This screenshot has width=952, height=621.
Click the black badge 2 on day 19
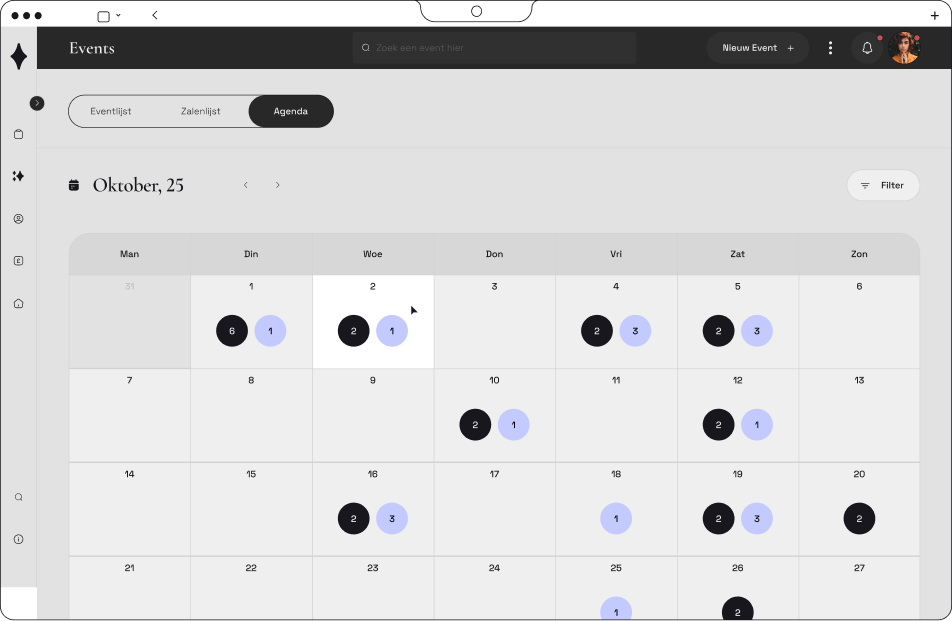click(x=718, y=518)
